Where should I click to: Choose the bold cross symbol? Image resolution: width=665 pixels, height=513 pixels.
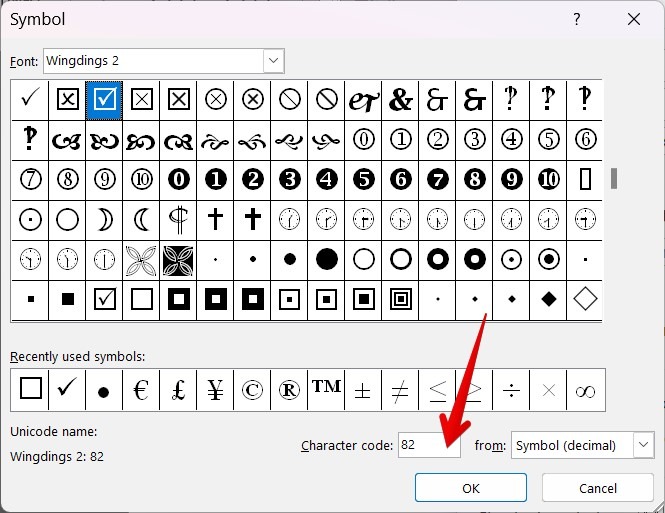pyautogui.click(x=253, y=220)
